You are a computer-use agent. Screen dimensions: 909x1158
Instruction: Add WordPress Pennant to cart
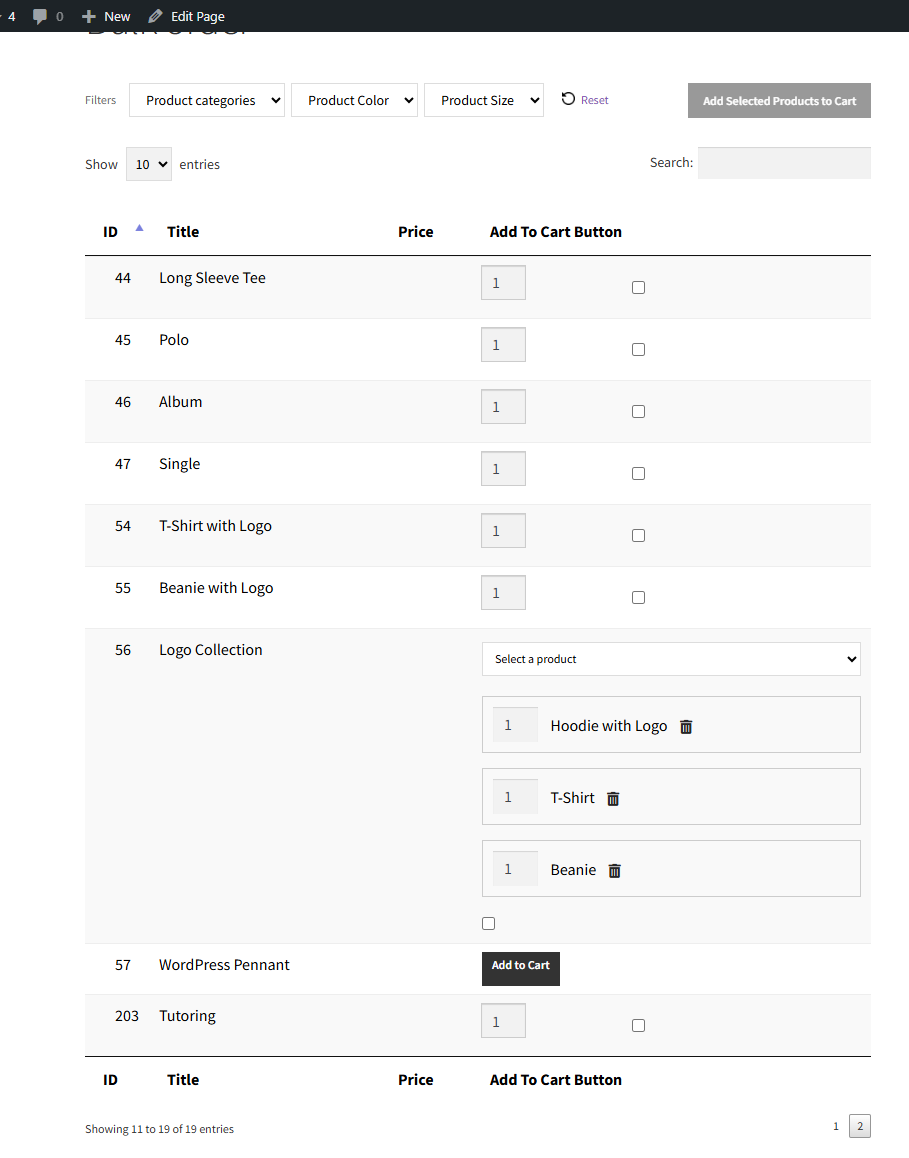click(x=520, y=968)
